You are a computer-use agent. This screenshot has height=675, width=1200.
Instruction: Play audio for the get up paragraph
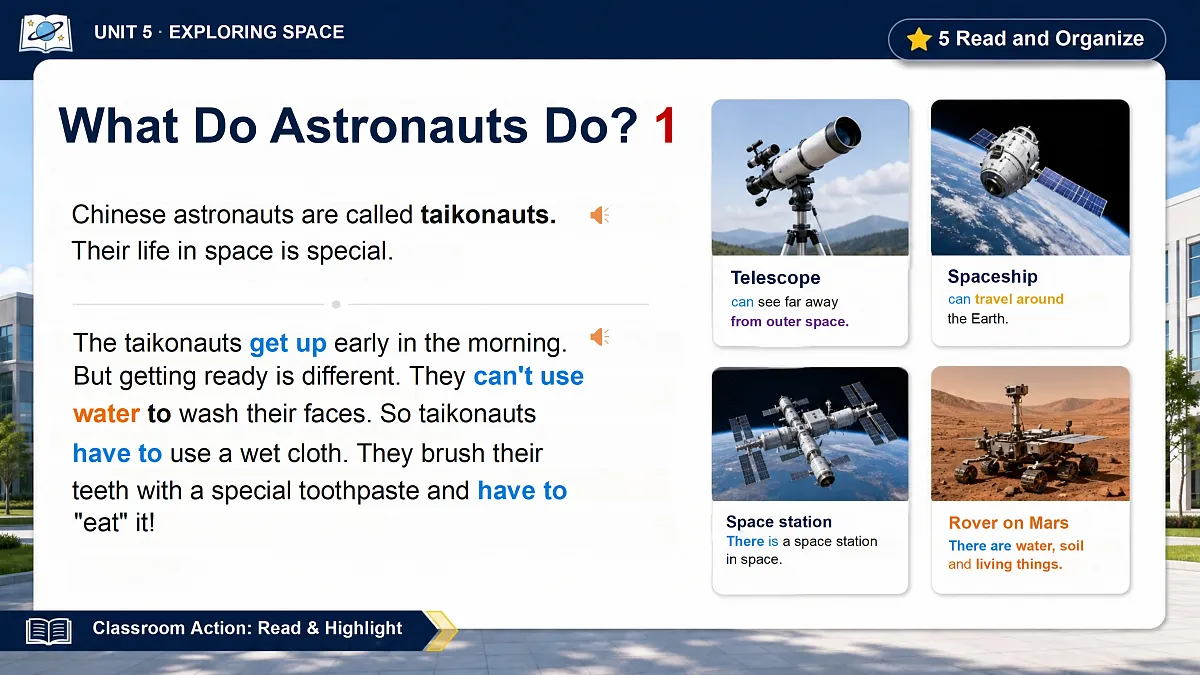[x=599, y=337]
